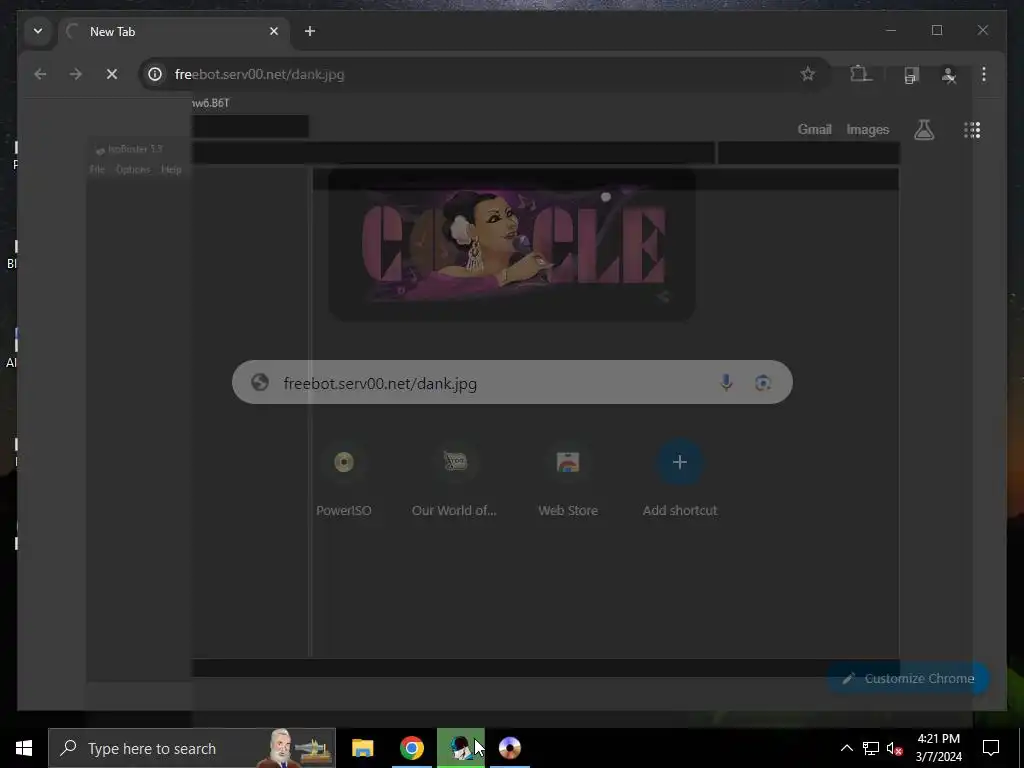Image resolution: width=1024 pixels, height=768 pixels.
Task: Add shortcut with plus button
Action: pyautogui.click(x=680, y=478)
